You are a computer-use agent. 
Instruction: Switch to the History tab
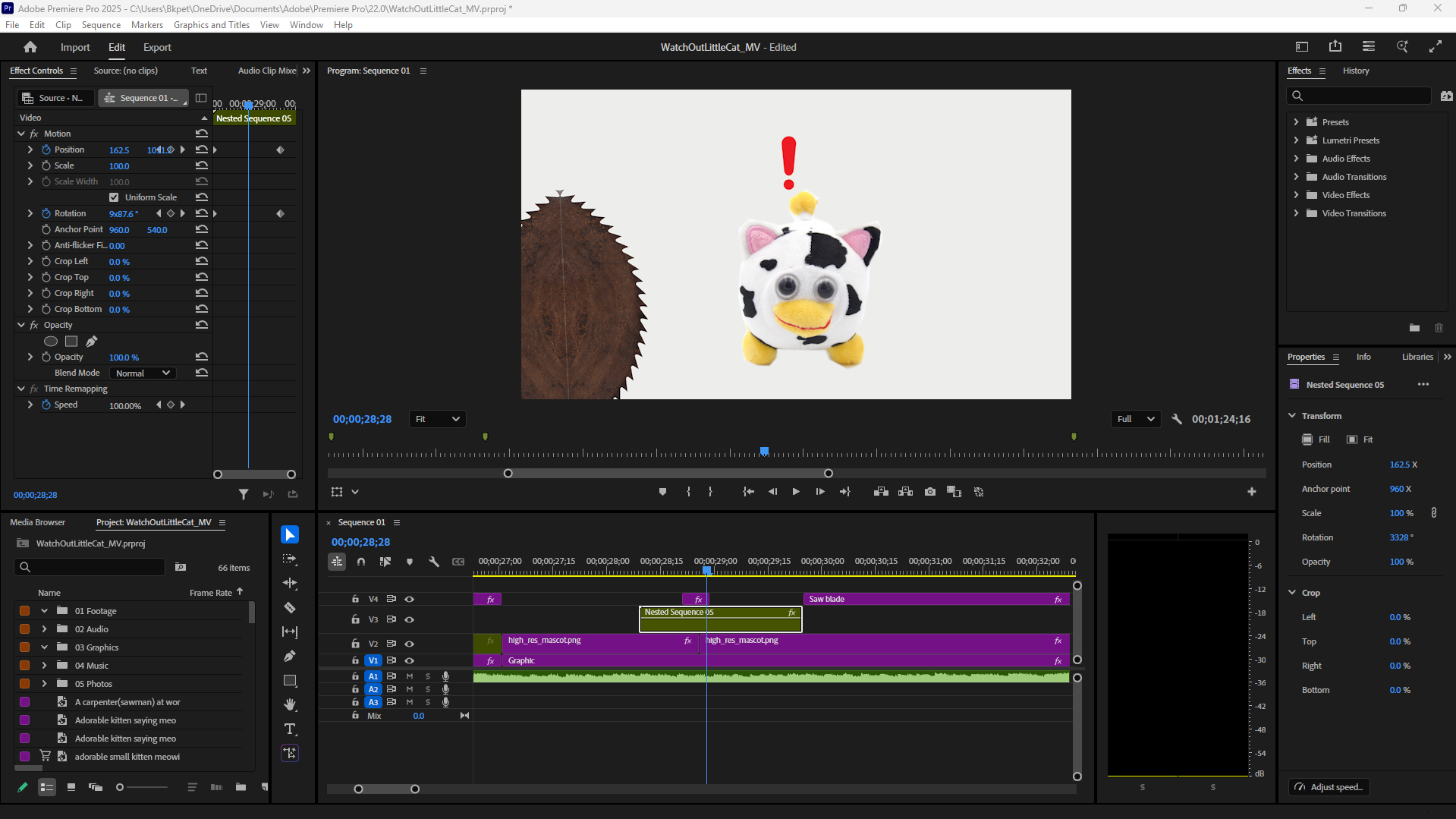[x=1356, y=71]
